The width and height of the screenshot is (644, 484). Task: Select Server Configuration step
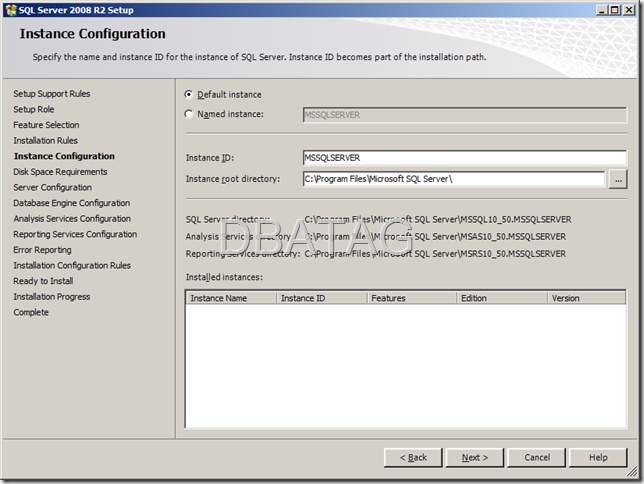coord(53,187)
